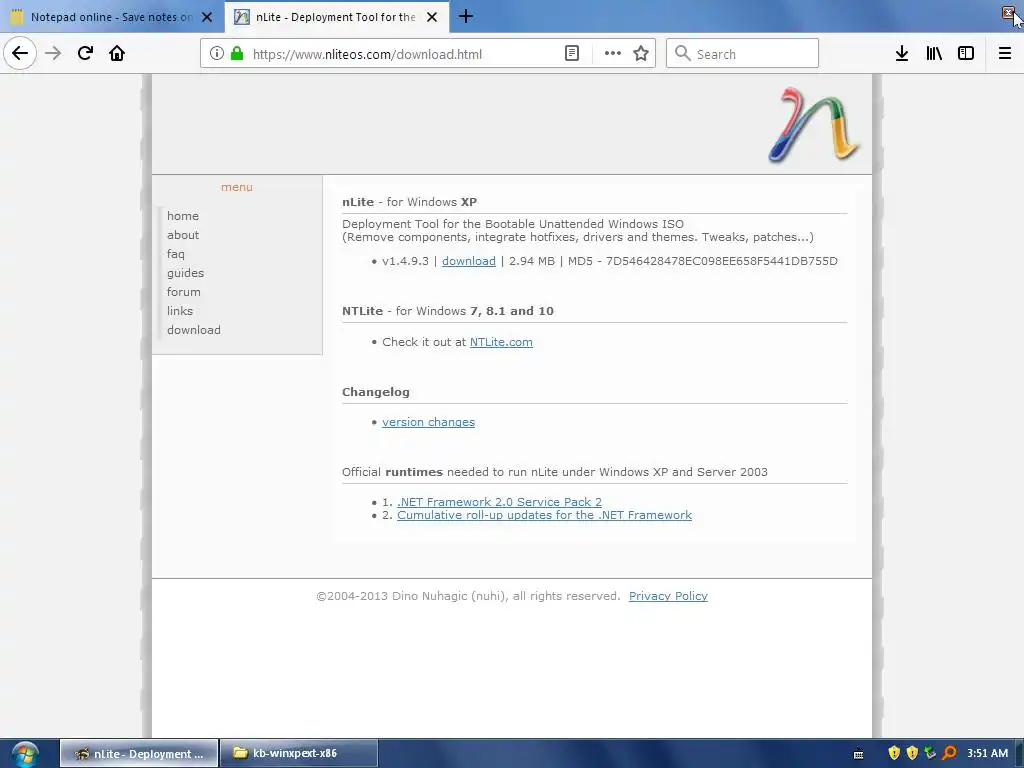Click the copyright Dino Nuhagic text

468,596
